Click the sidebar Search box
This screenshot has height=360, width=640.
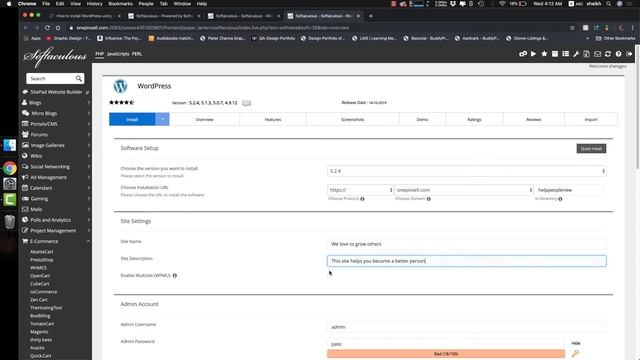[52, 78]
